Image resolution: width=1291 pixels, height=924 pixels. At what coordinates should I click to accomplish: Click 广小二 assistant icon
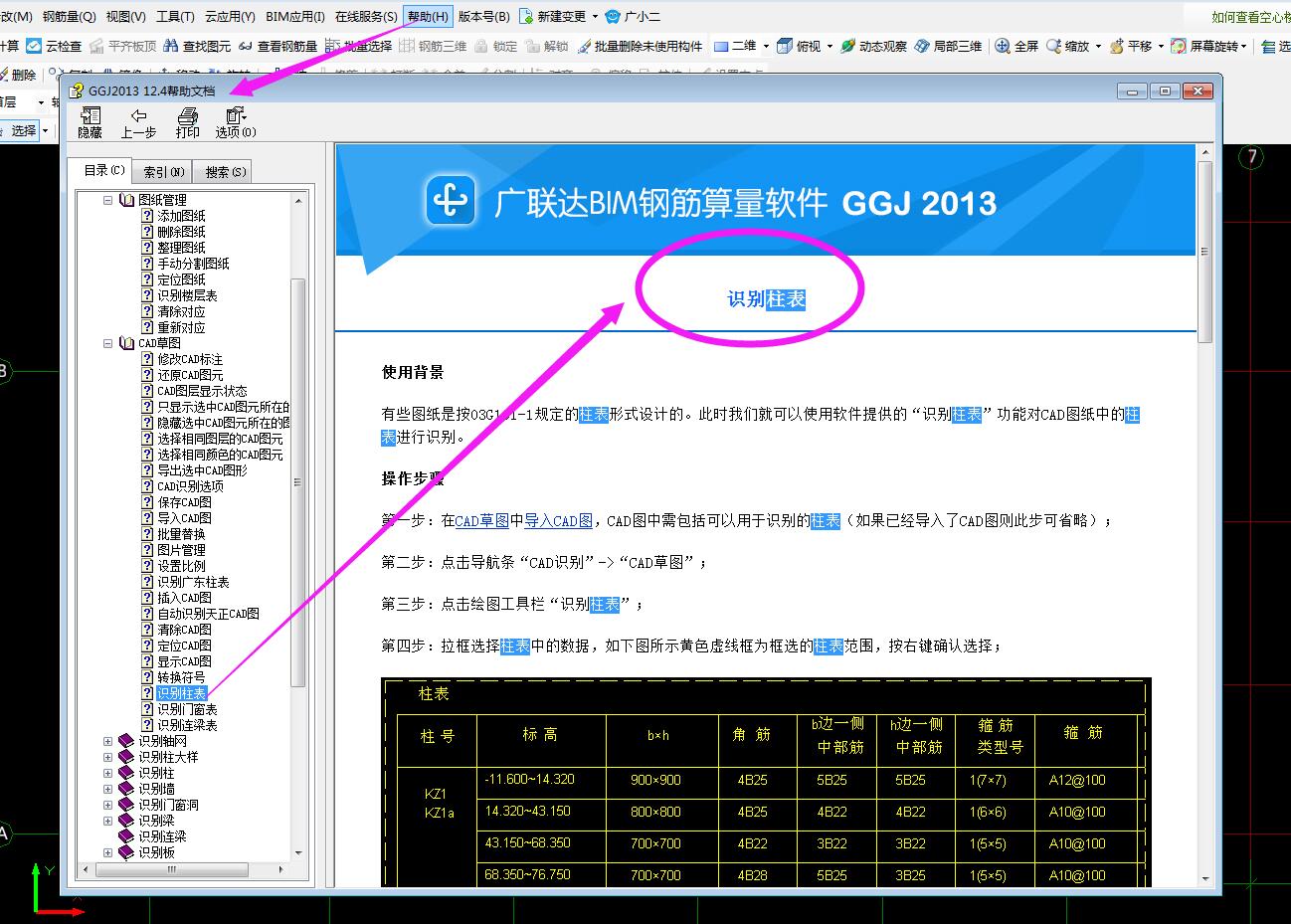coord(633,17)
